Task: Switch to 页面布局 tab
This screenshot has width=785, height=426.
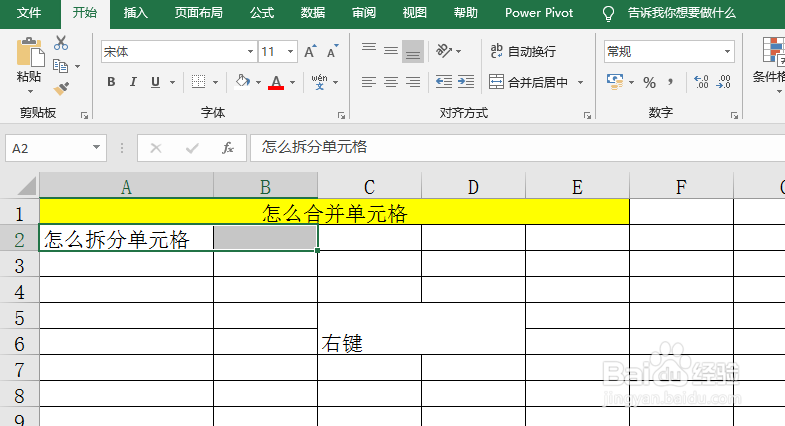Action: [198, 13]
